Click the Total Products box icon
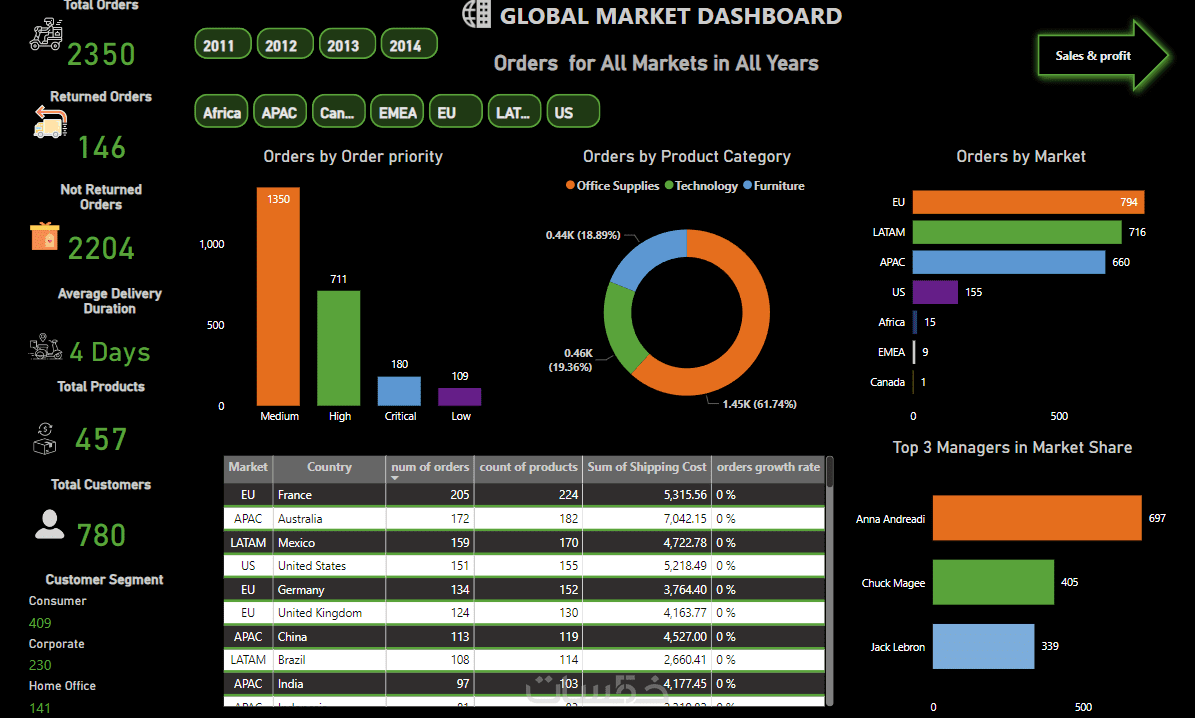This screenshot has width=1195, height=718. pyautogui.click(x=45, y=439)
